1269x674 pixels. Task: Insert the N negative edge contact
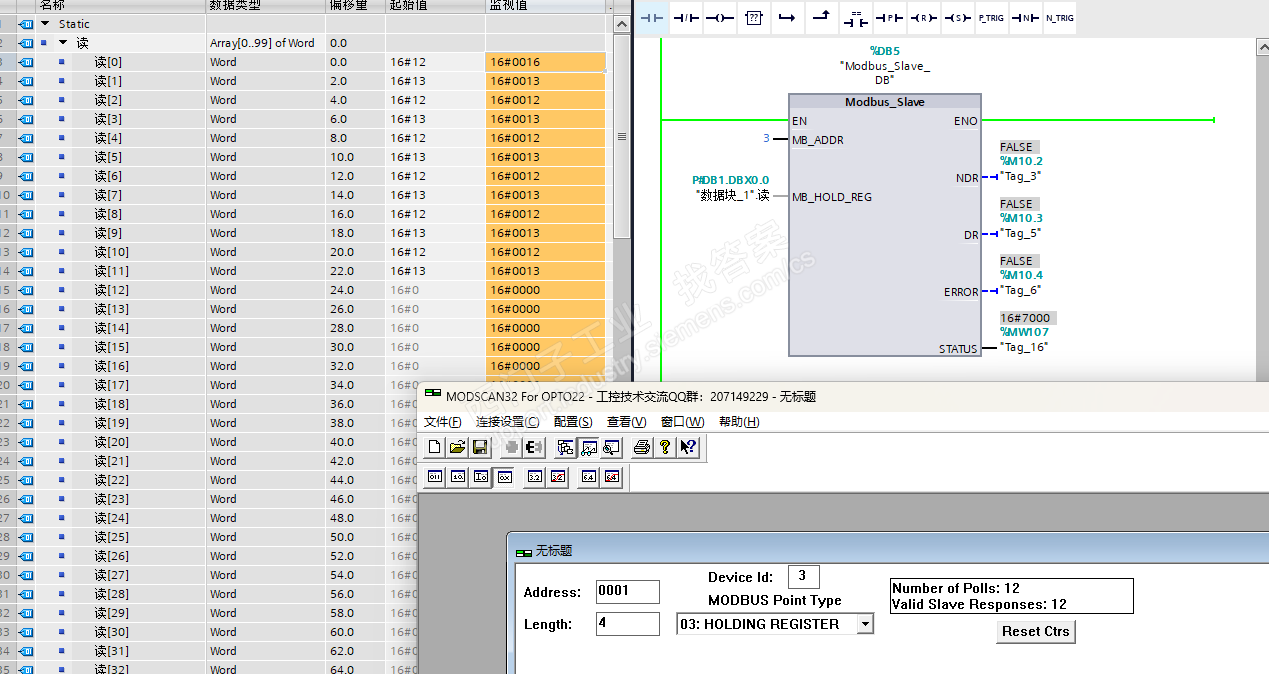(1025, 18)
